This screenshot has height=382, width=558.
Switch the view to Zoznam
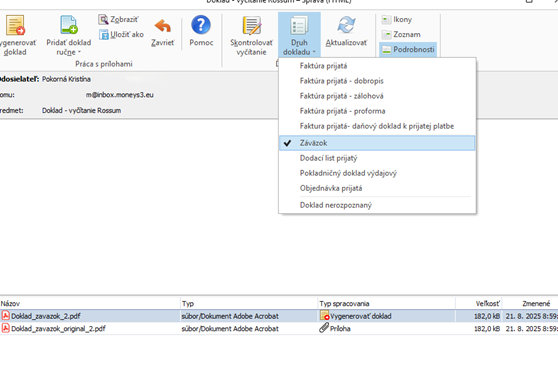401,35
